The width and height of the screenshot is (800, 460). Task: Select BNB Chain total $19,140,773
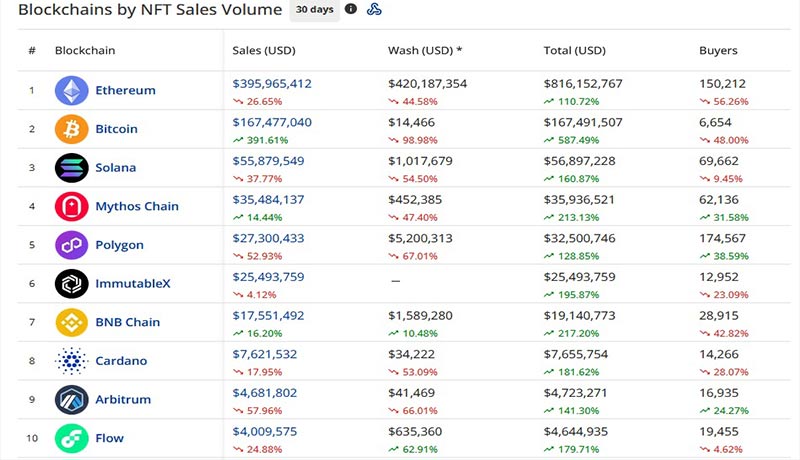tap(580, 316)
